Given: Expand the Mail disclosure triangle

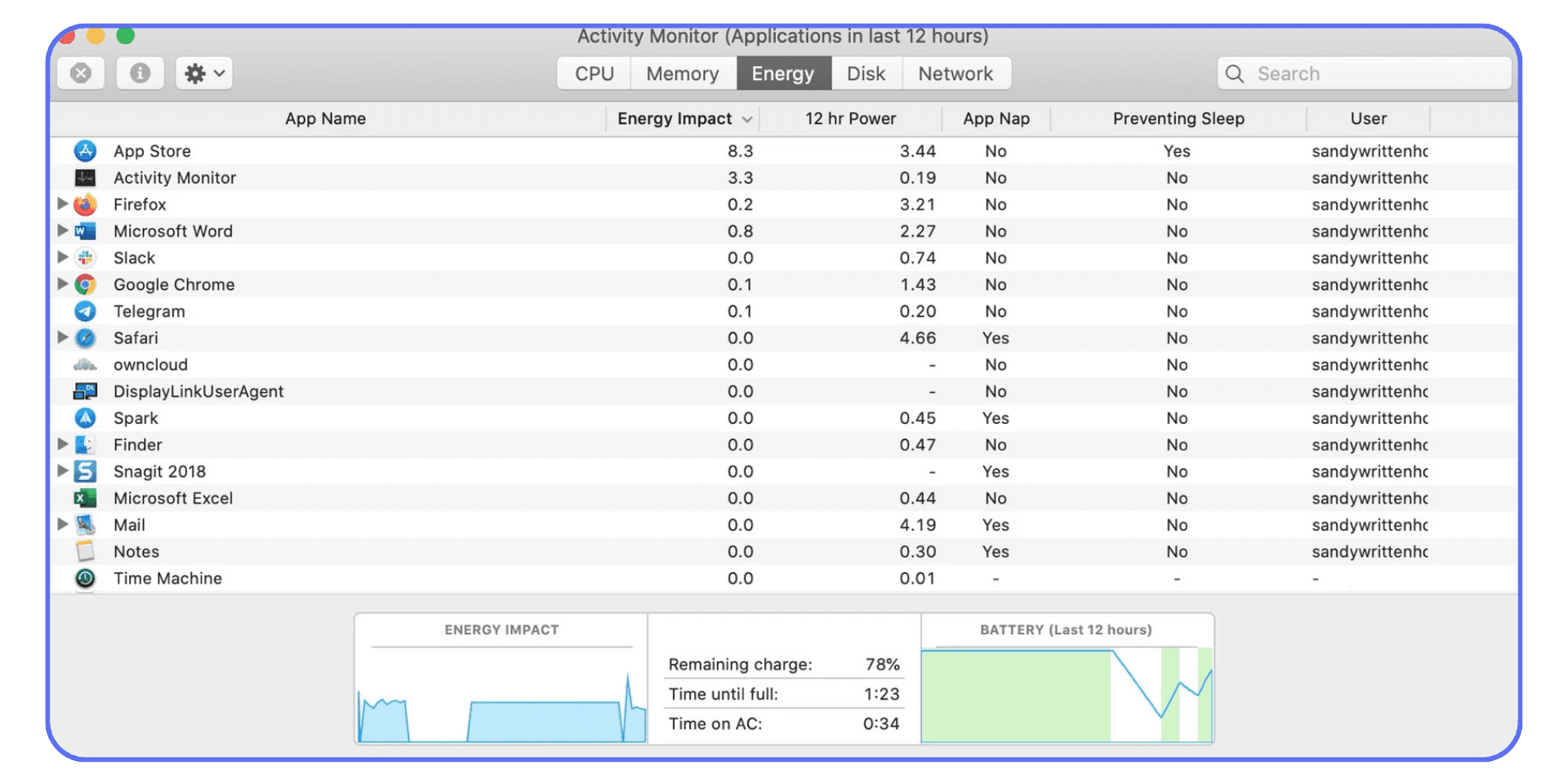Looking at the screenshot, I should coord(62,524).
